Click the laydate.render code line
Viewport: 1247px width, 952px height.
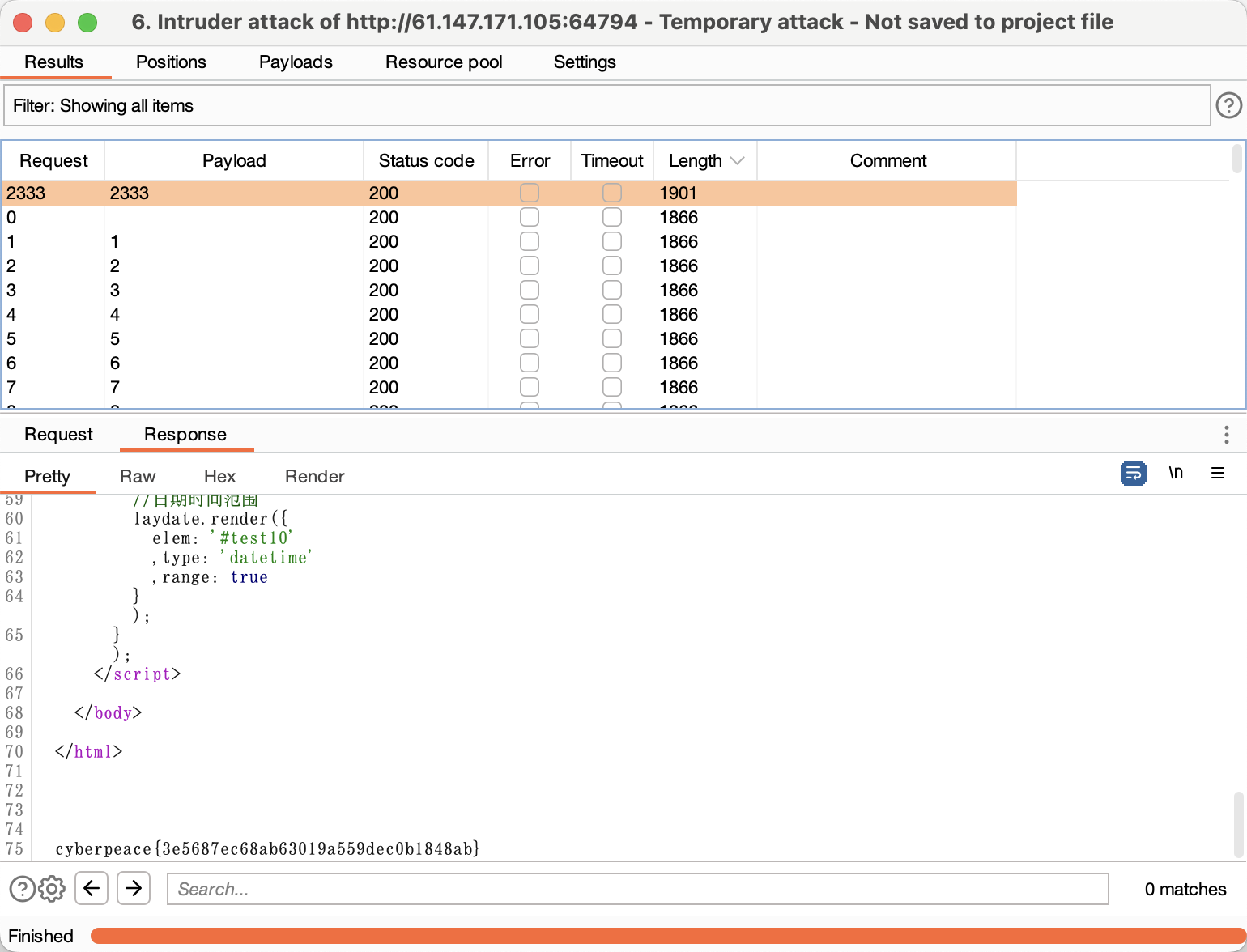point(211,518)
